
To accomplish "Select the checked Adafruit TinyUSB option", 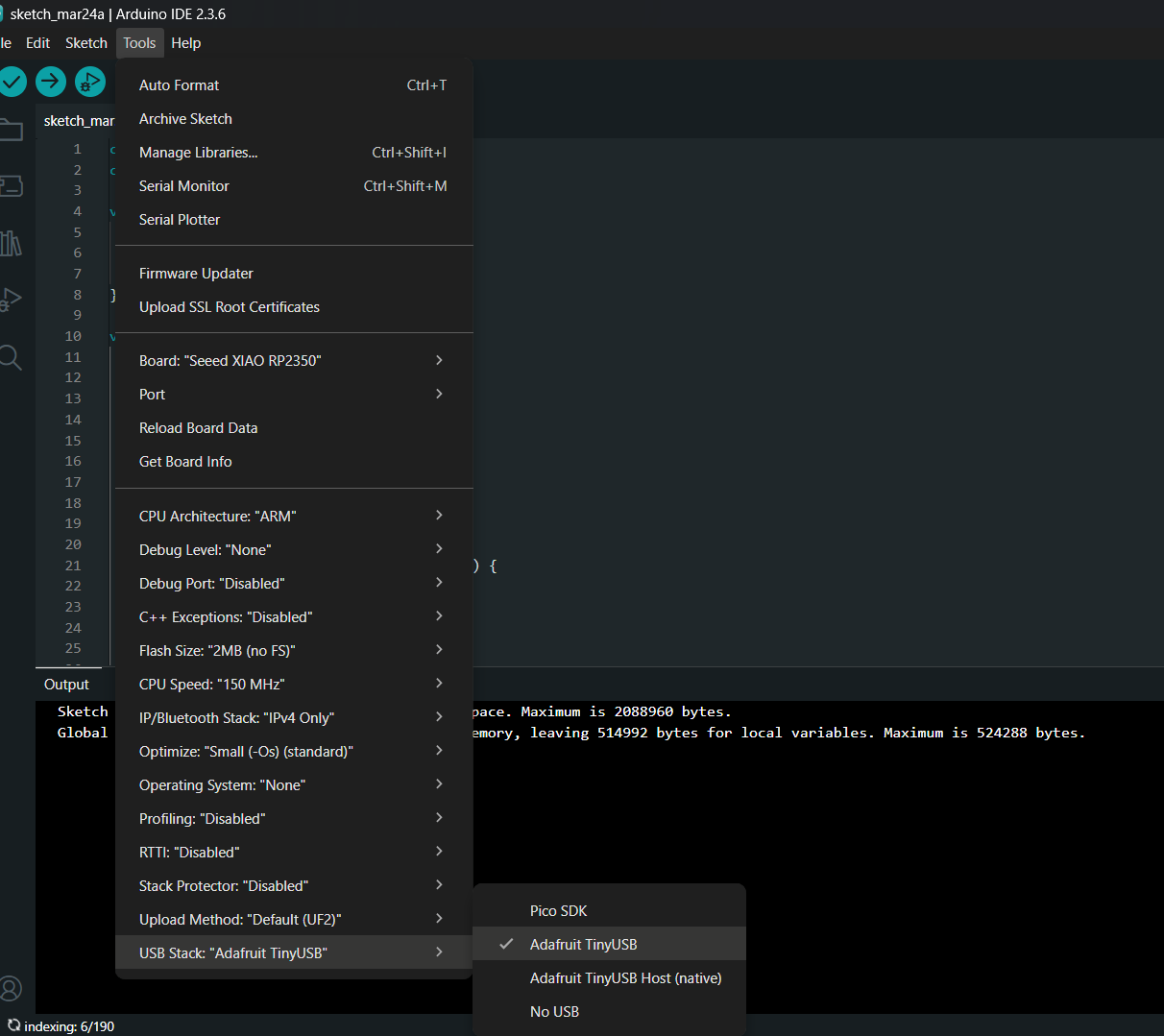I will (x=609, y=944).
